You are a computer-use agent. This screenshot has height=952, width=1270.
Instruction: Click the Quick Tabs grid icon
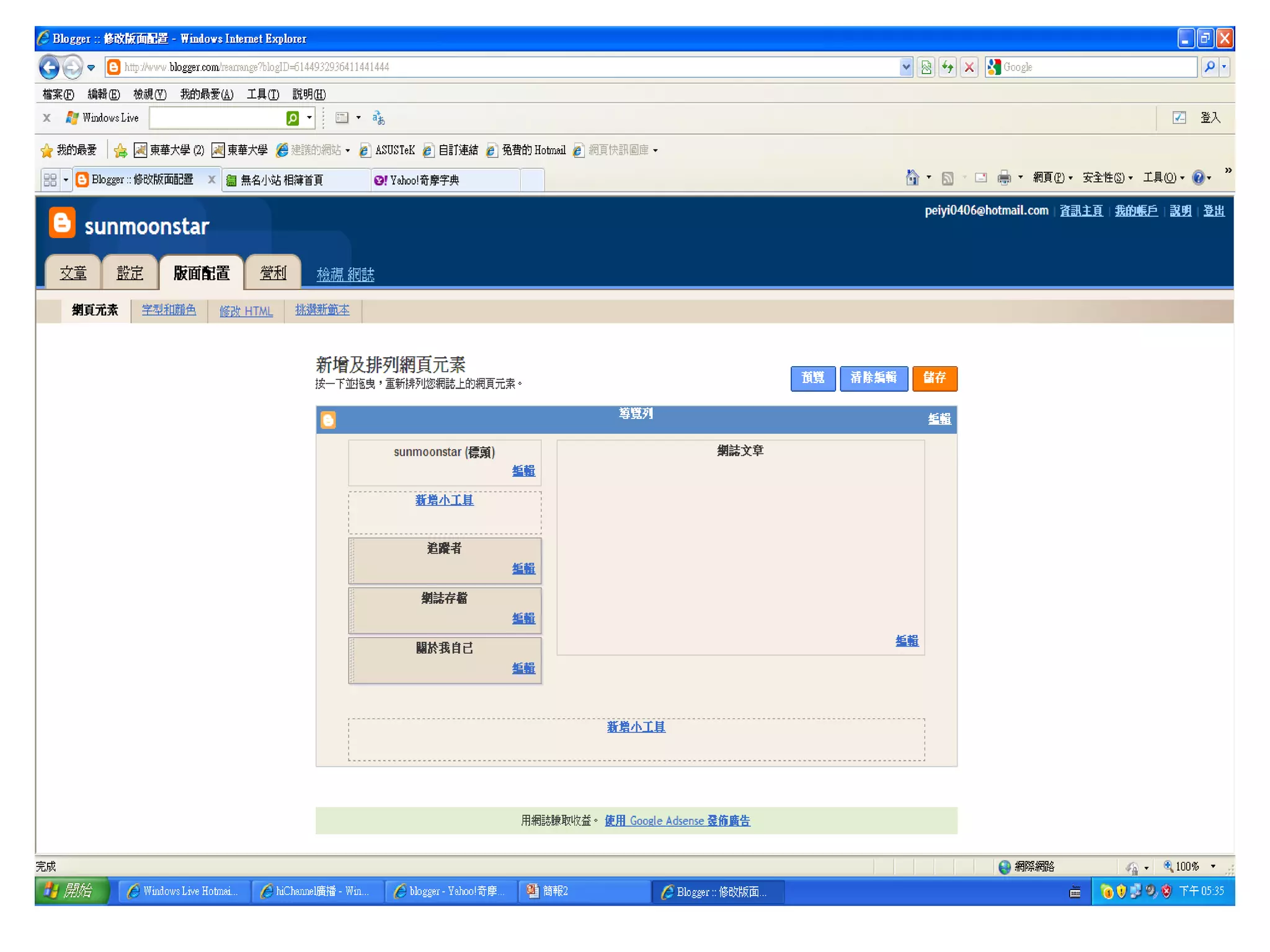pos(50,180)
